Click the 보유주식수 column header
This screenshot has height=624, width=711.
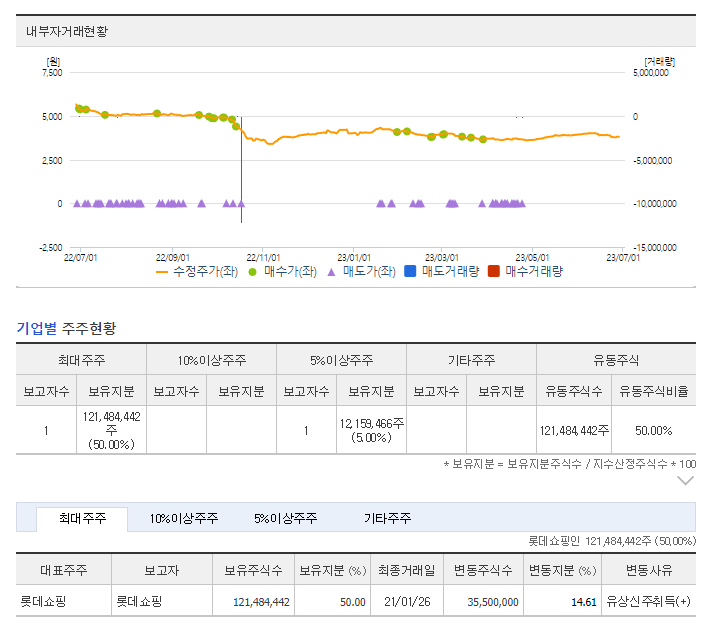[x=253, y=570]
